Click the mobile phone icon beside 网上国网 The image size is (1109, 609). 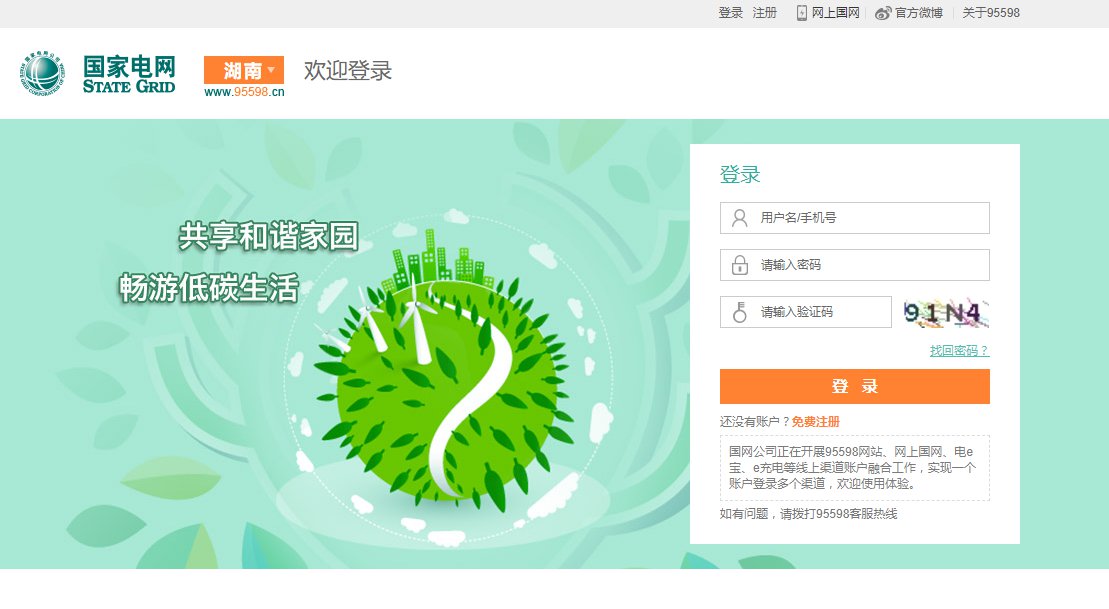point(801,13)
